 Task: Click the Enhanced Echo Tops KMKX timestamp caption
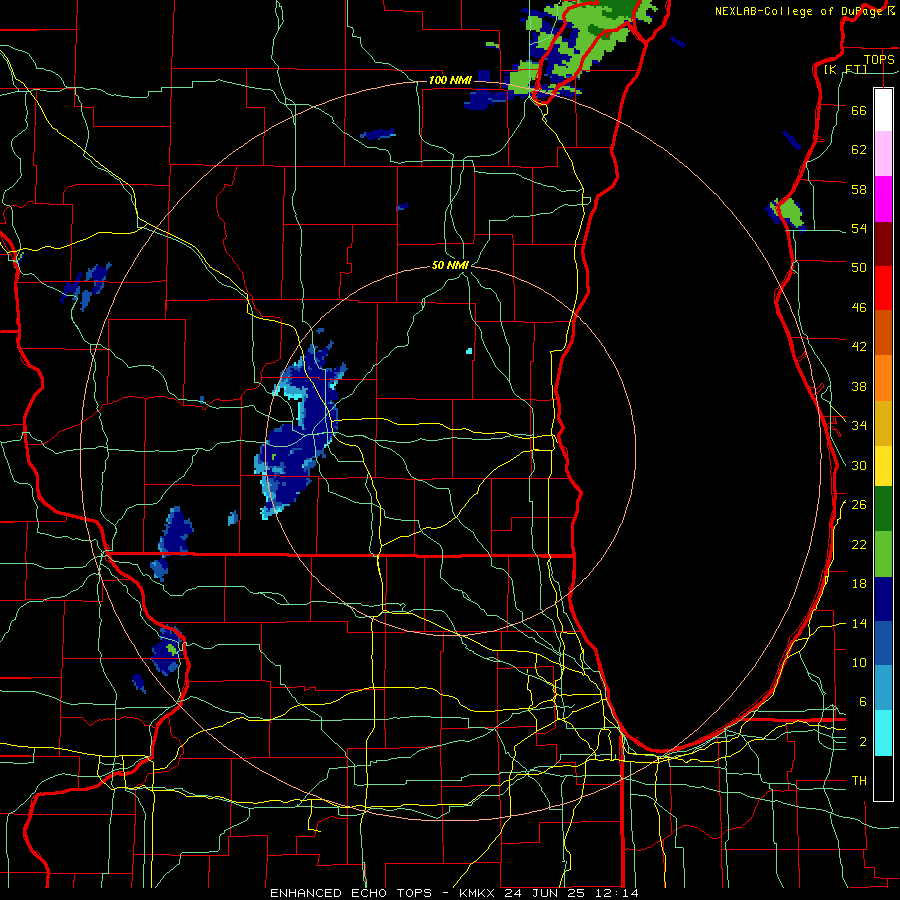click(454, 893)
